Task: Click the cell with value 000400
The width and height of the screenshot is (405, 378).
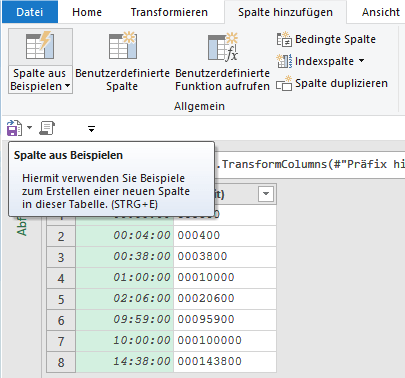Action: click(225, 235)
